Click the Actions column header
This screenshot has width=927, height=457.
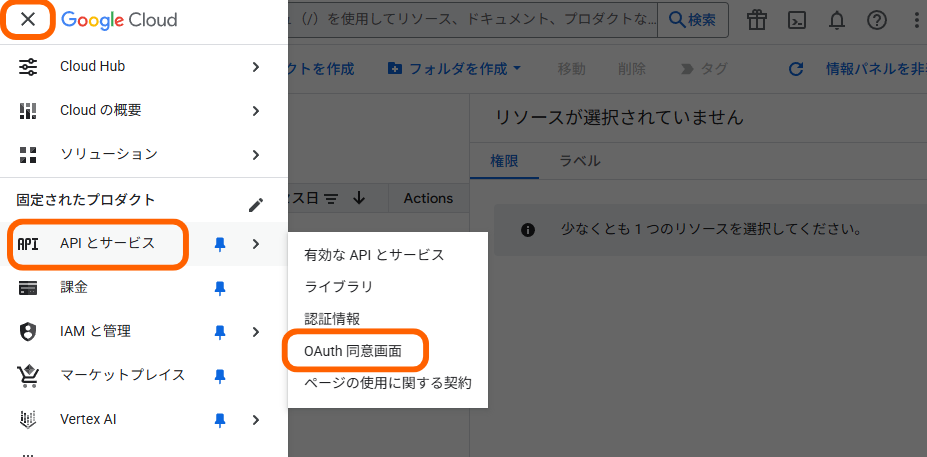coord(428,199)
